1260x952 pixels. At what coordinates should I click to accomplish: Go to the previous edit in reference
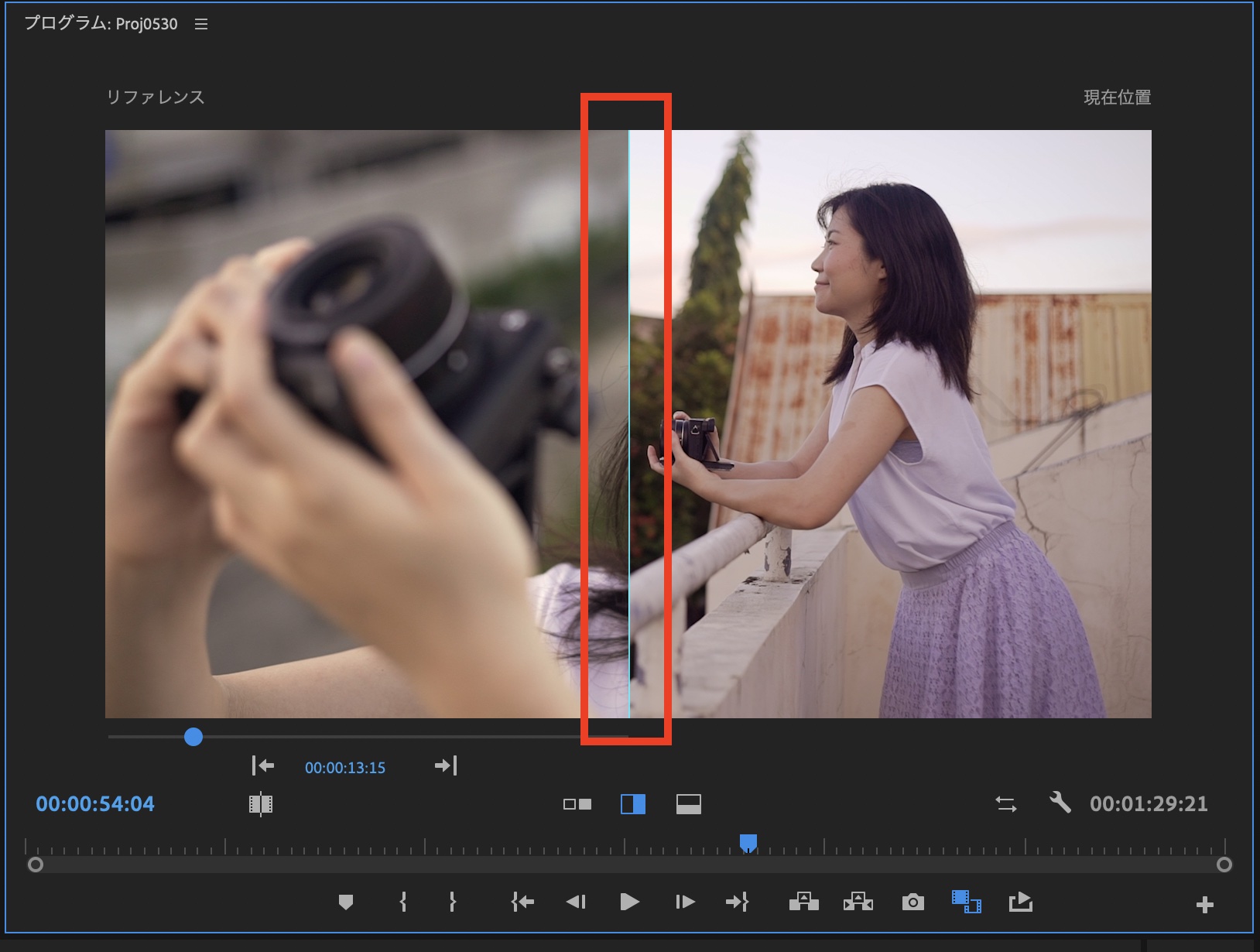point(263,766)
